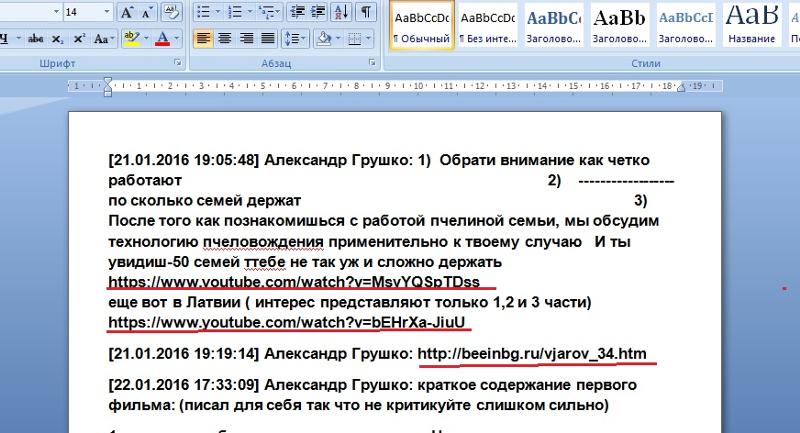Screen dimensions: 800x433
Task: Open the borders dropdown arrow
Action: (368, 39)
